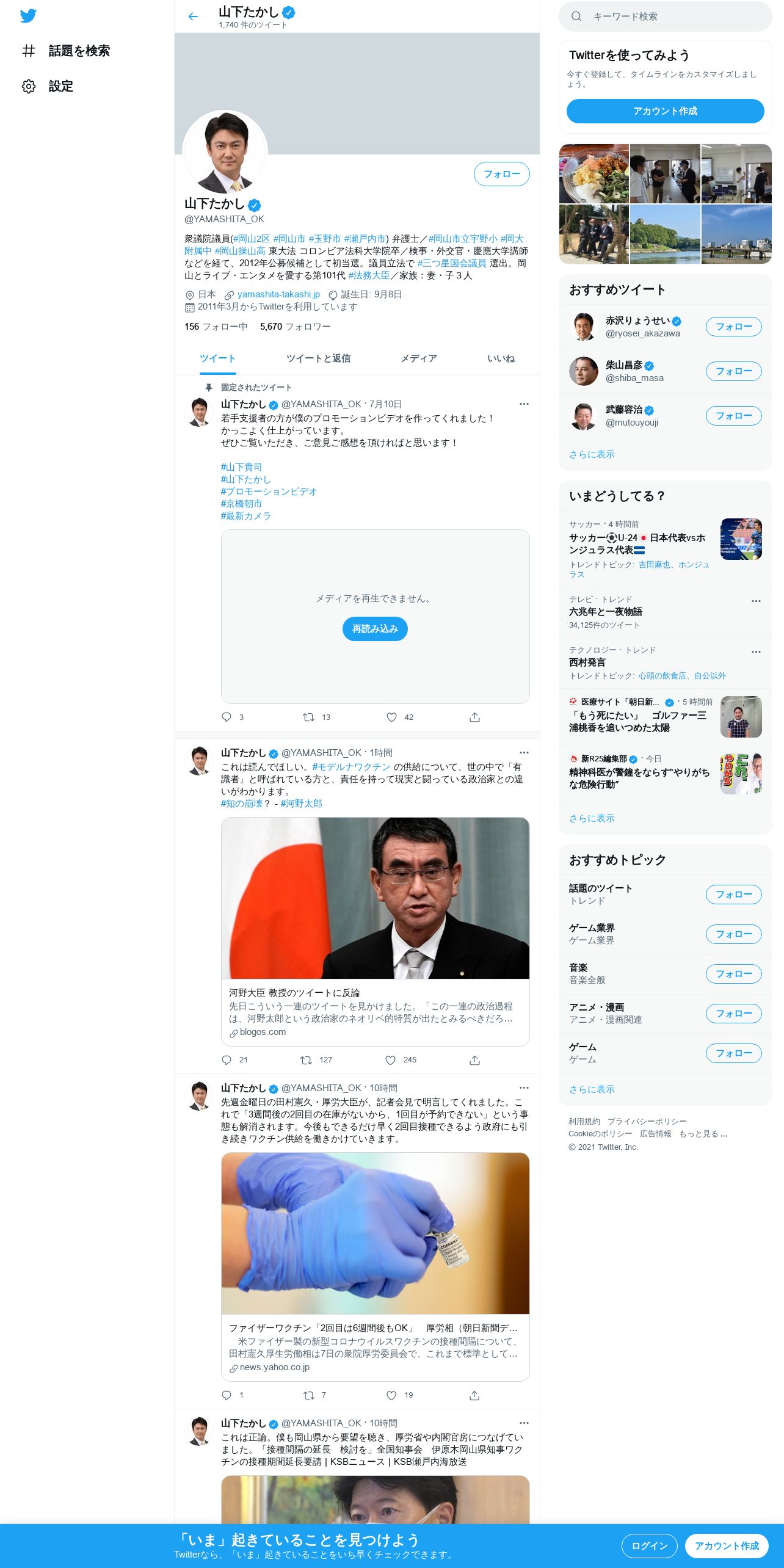Image resolution: width=784 pixels, height=1568 pixels.
Task: Open the news.yahoo.co.jp ファイザーワクチン article card
Action: coord(375,1266)
